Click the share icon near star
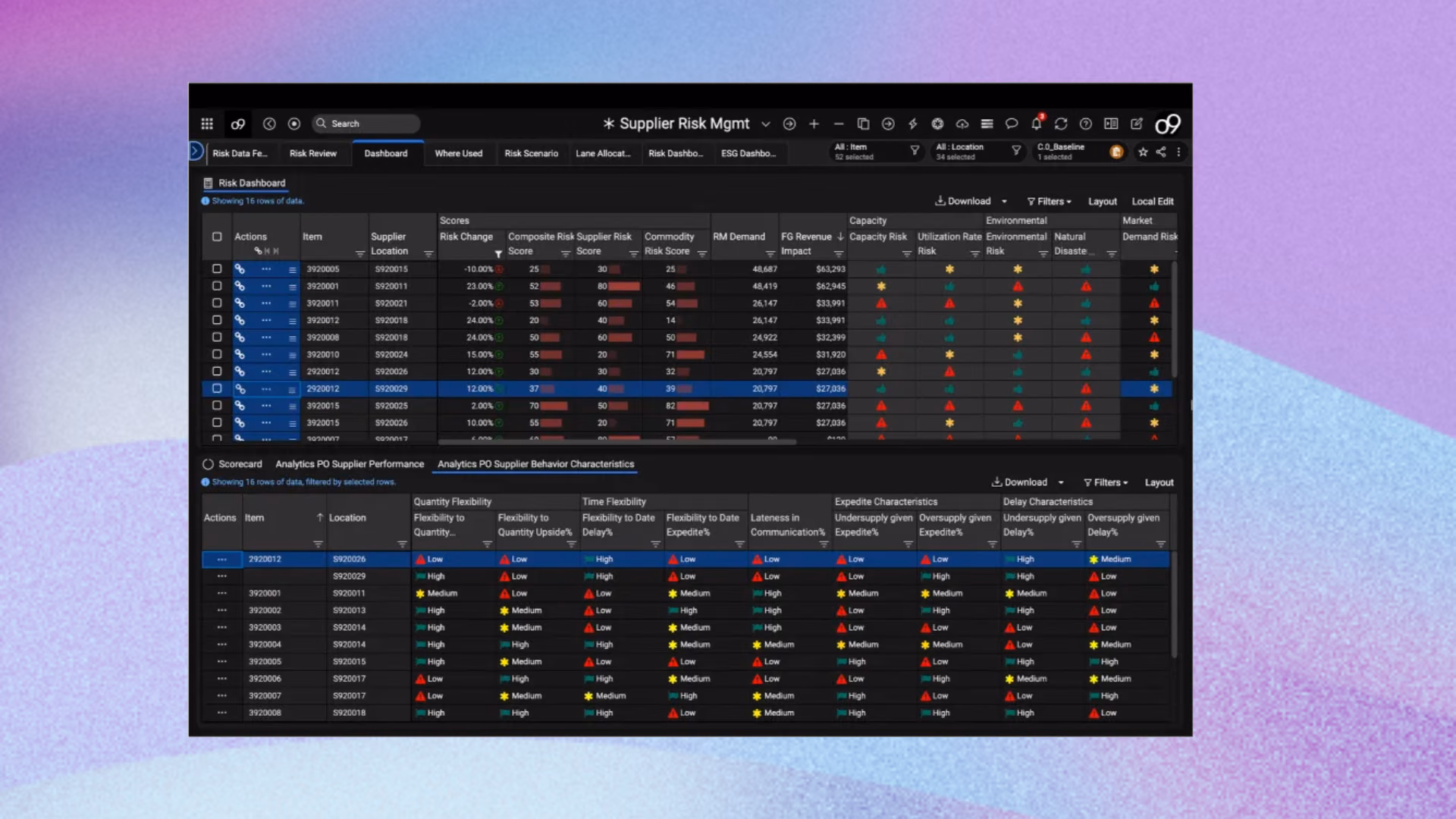 (1161, 152)
